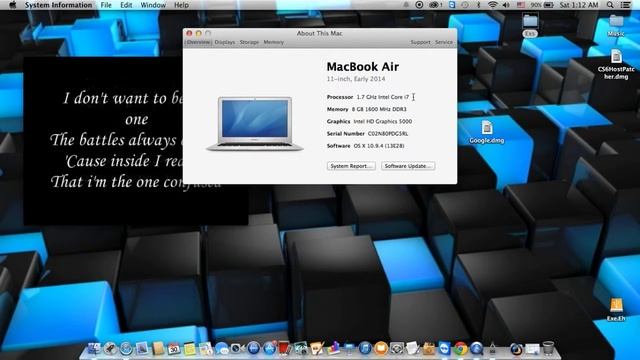Open Keynote from the Dock

[349, 348]
